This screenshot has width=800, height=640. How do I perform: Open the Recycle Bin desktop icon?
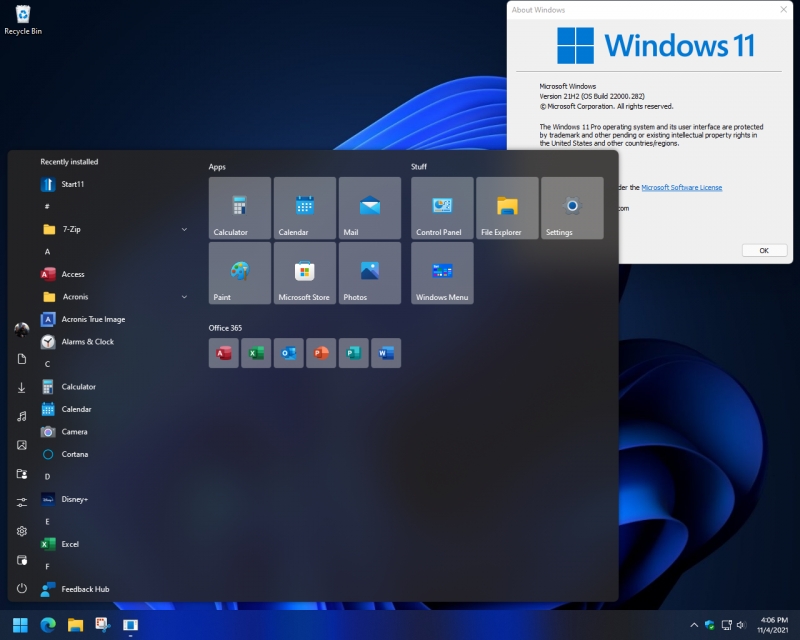23,20
